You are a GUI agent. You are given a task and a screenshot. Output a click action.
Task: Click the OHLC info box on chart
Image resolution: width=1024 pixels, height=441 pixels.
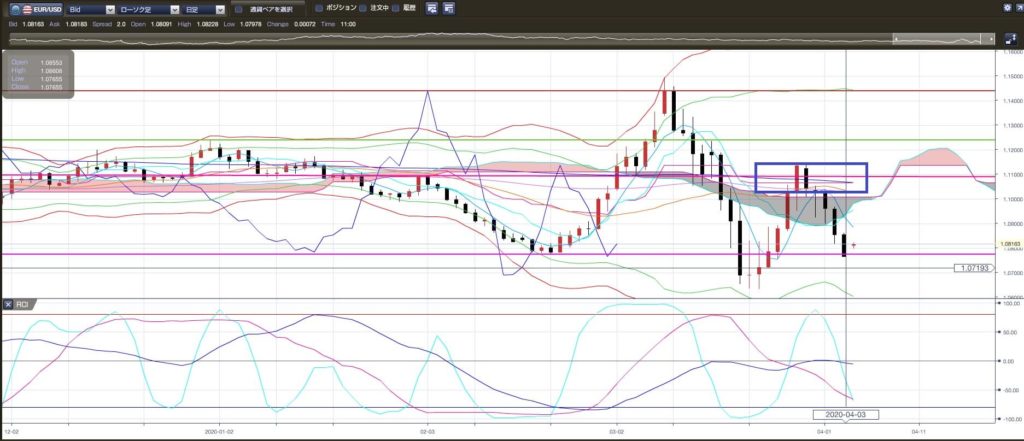click(38, 74)
